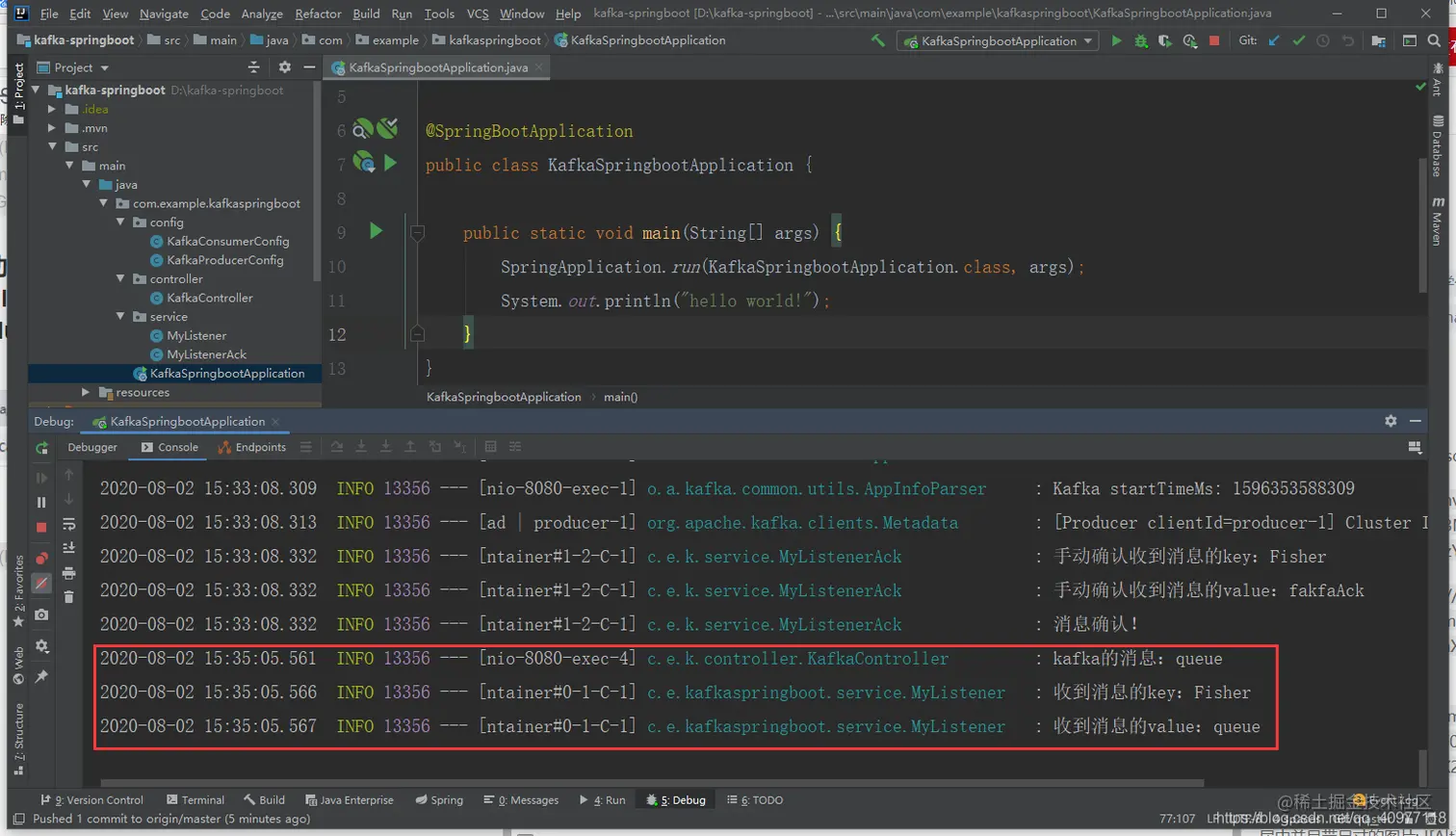Open the Spring tool window
The width and height of the screenshot is (1456, 836).
pyautogui.click(x=439, y=799)
